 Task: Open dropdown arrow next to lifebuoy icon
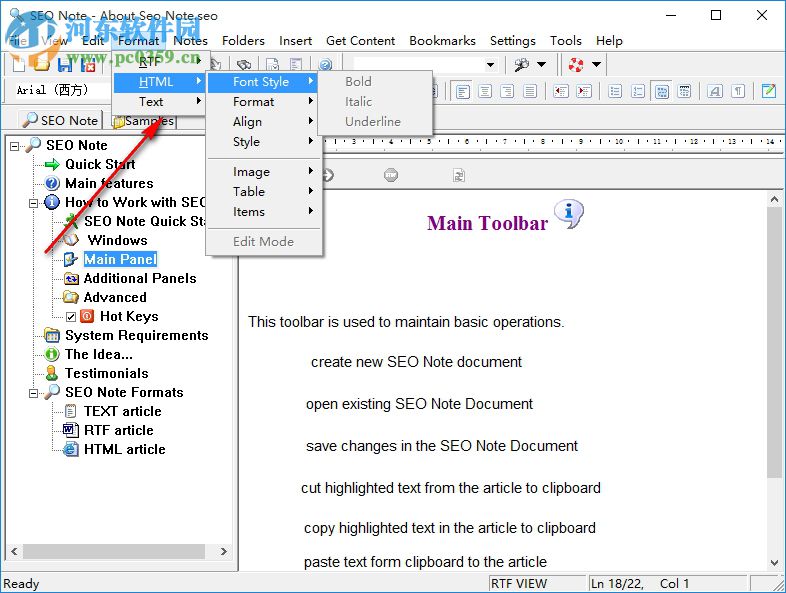[x=596, y=65]
